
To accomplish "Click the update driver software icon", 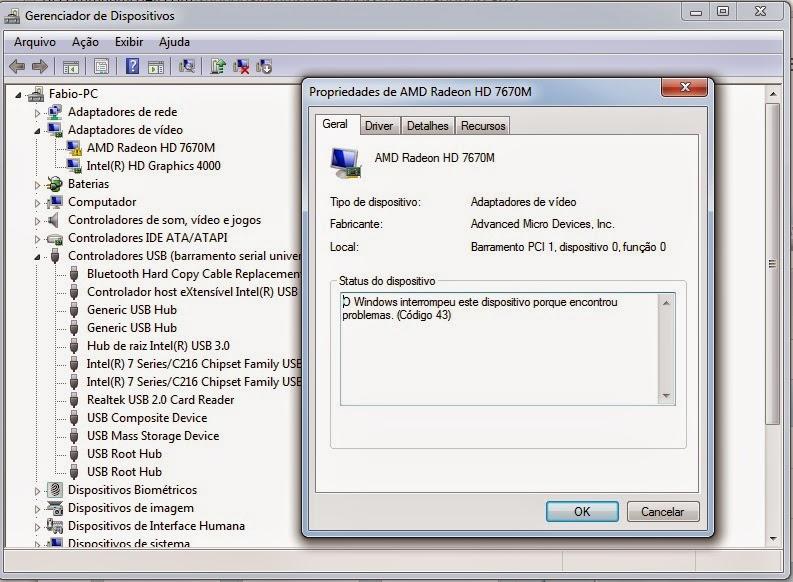I will click(x=218, y=66).
